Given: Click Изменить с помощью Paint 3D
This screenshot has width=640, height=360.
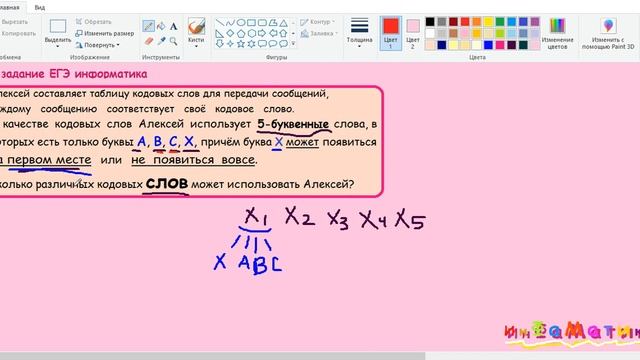Looking at the screenshot, I should click(608, 33).
